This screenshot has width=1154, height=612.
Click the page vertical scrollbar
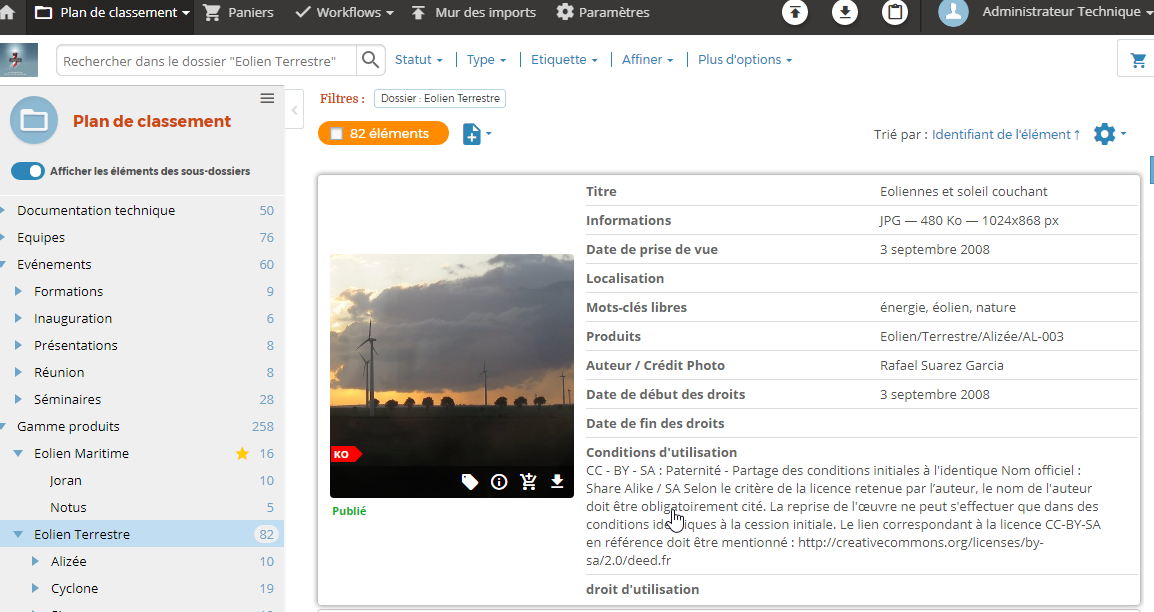pyautogui.click(x=1151, y=169)
